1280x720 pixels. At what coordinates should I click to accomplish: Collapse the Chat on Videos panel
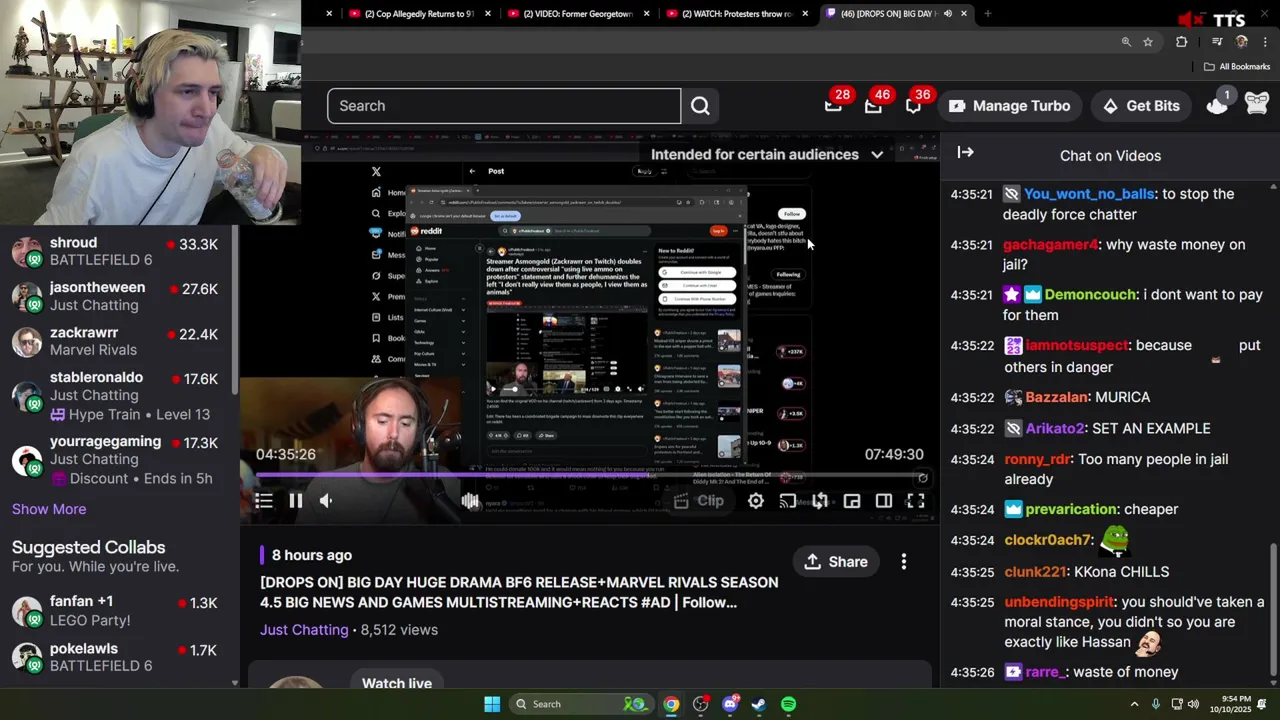965,153
